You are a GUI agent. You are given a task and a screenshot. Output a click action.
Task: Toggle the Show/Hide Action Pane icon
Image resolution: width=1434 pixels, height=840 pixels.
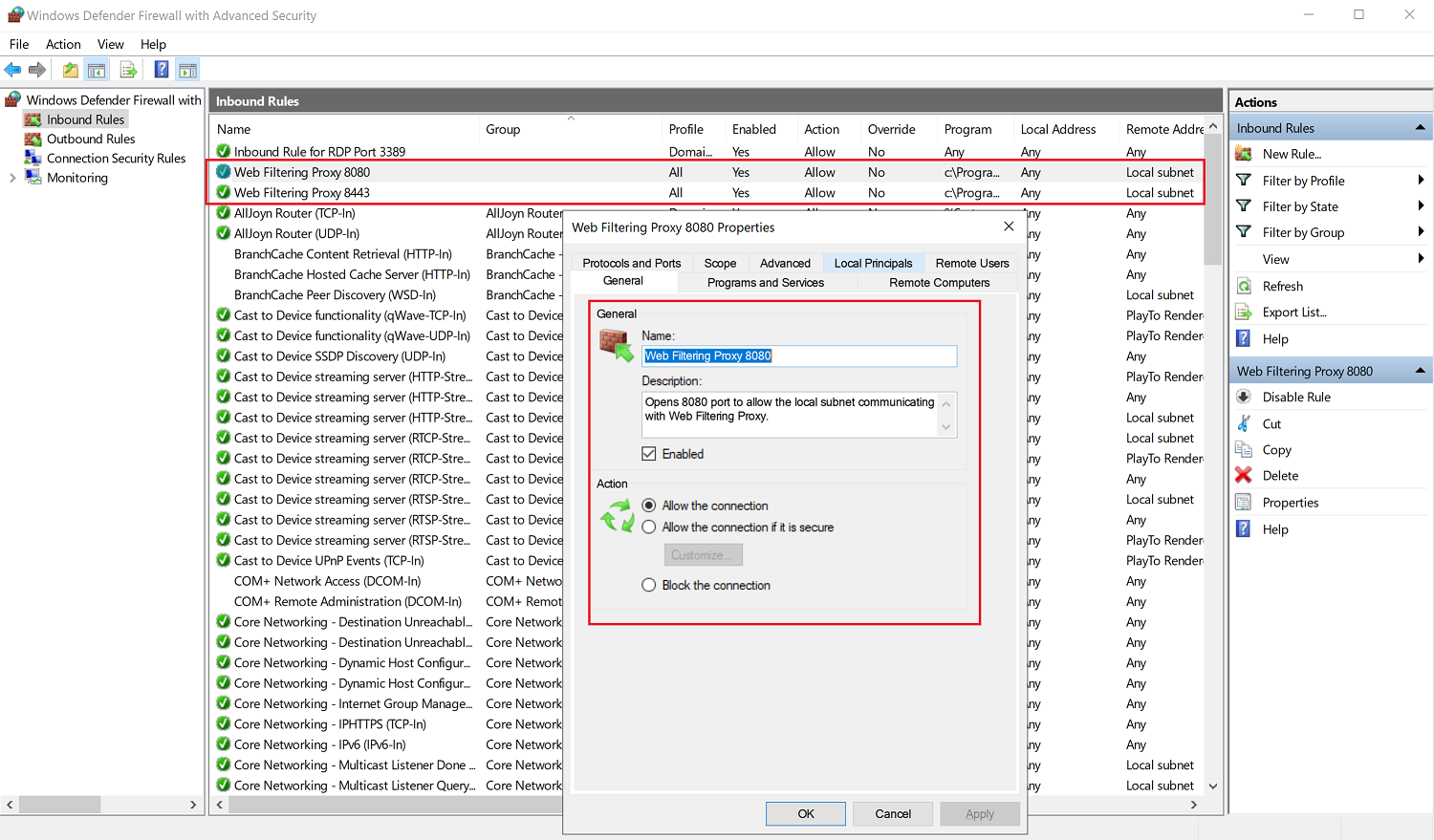tap(187, 70)
